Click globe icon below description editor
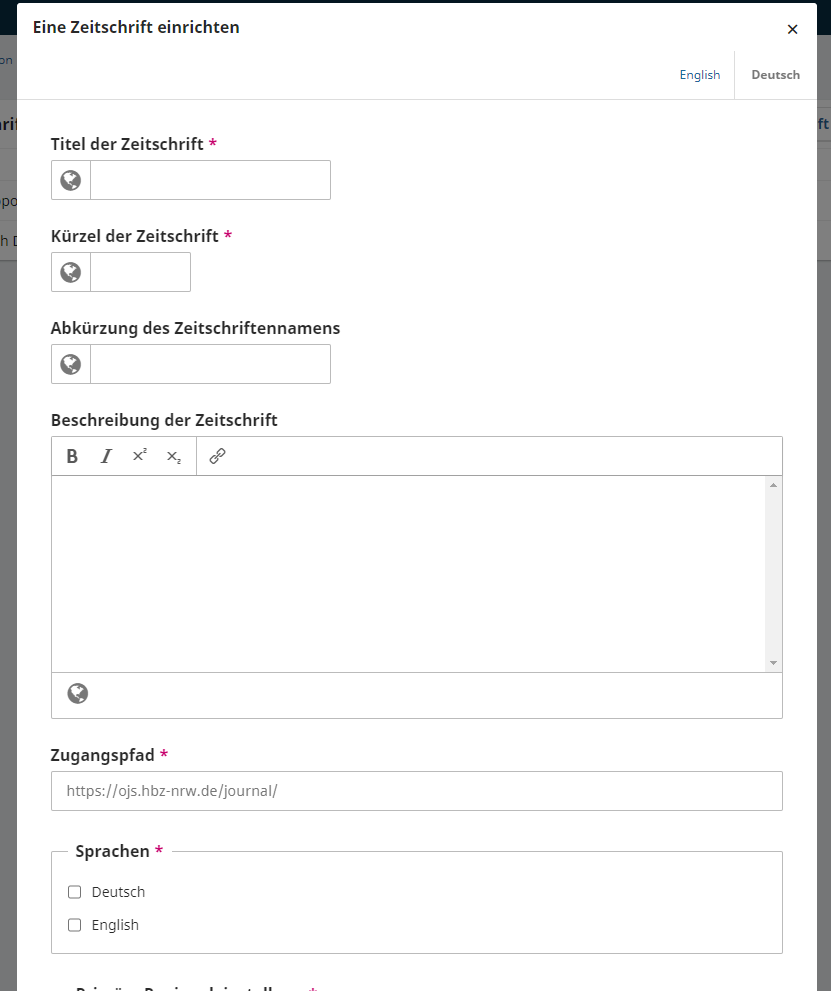Image resolution: width=831 pixels, height=991 pixels. click(x=78, y=694)
